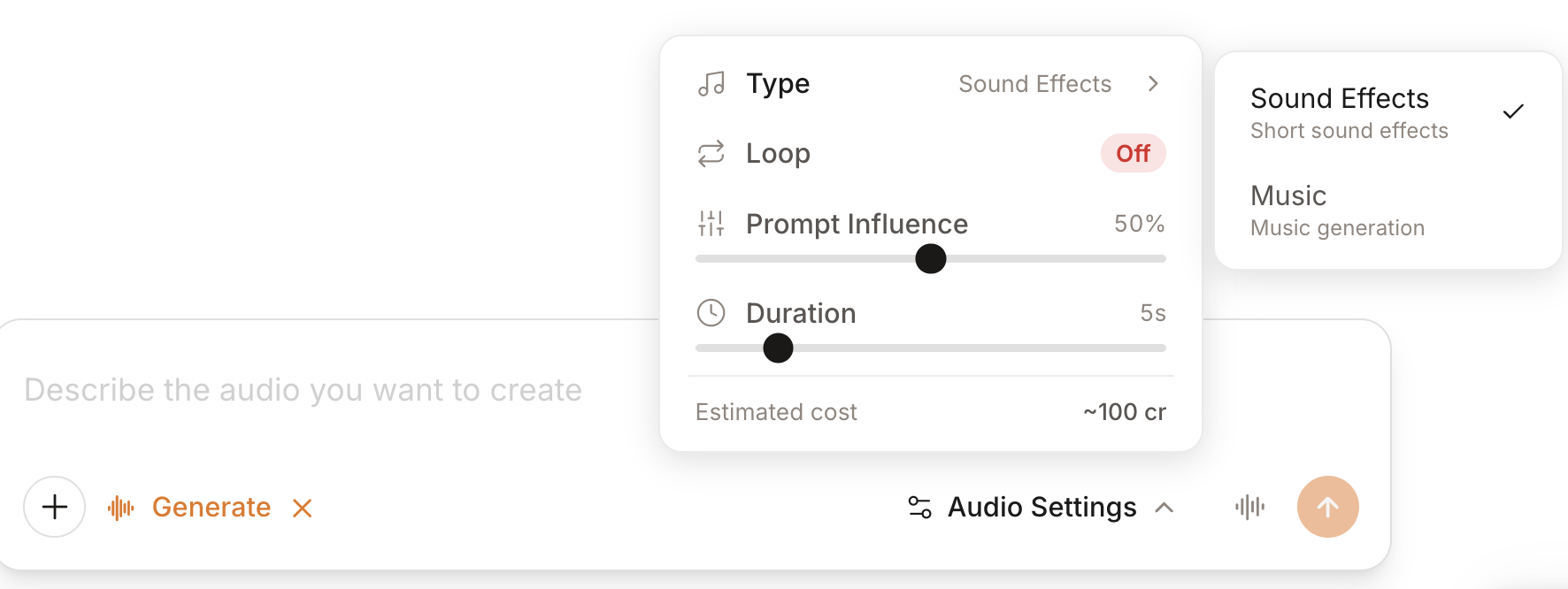Click the audio description input field
This screenshot has width=1568, height=589.
pos(303,389)
